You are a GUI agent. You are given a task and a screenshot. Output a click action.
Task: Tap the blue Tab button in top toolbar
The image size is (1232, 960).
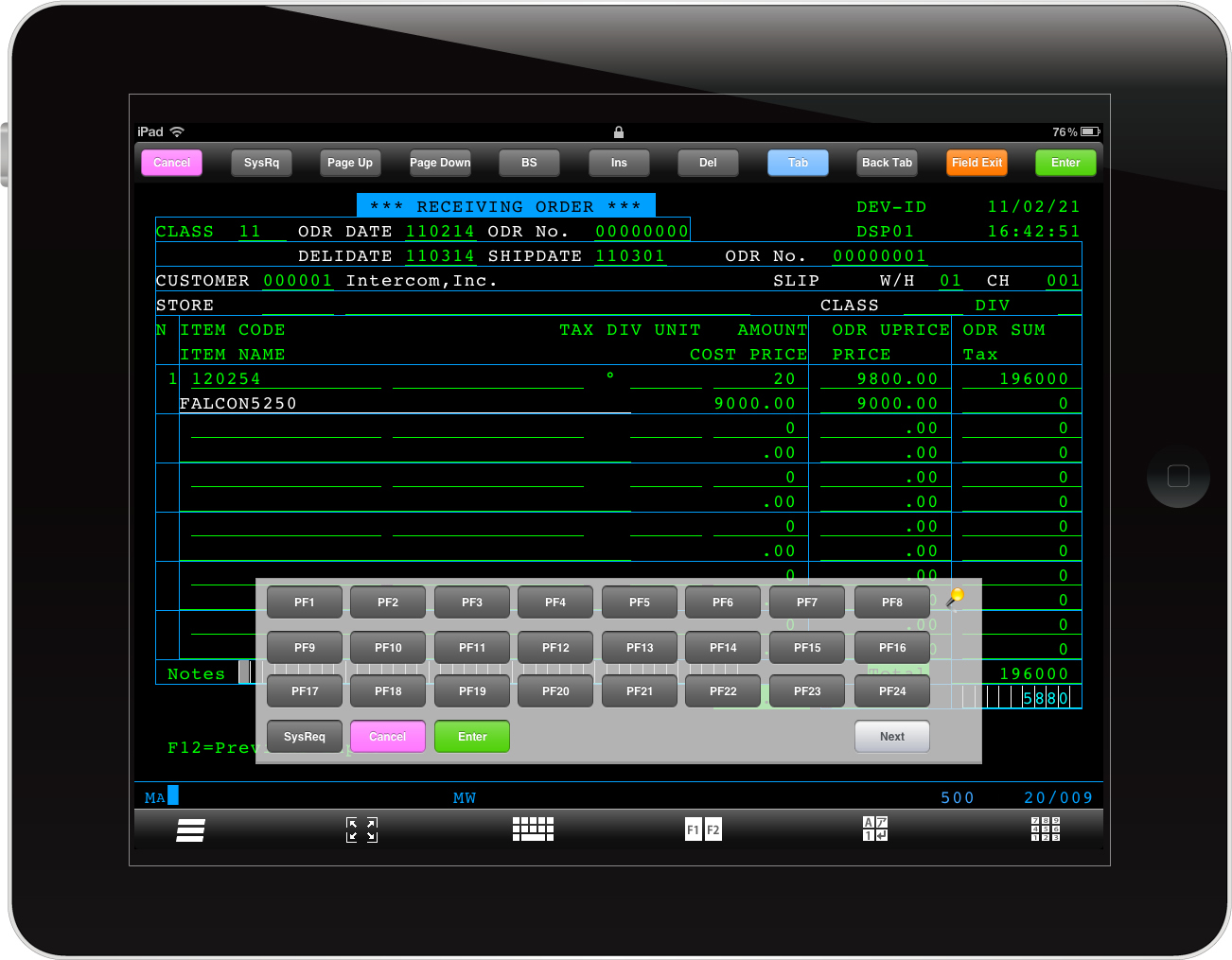798,163
